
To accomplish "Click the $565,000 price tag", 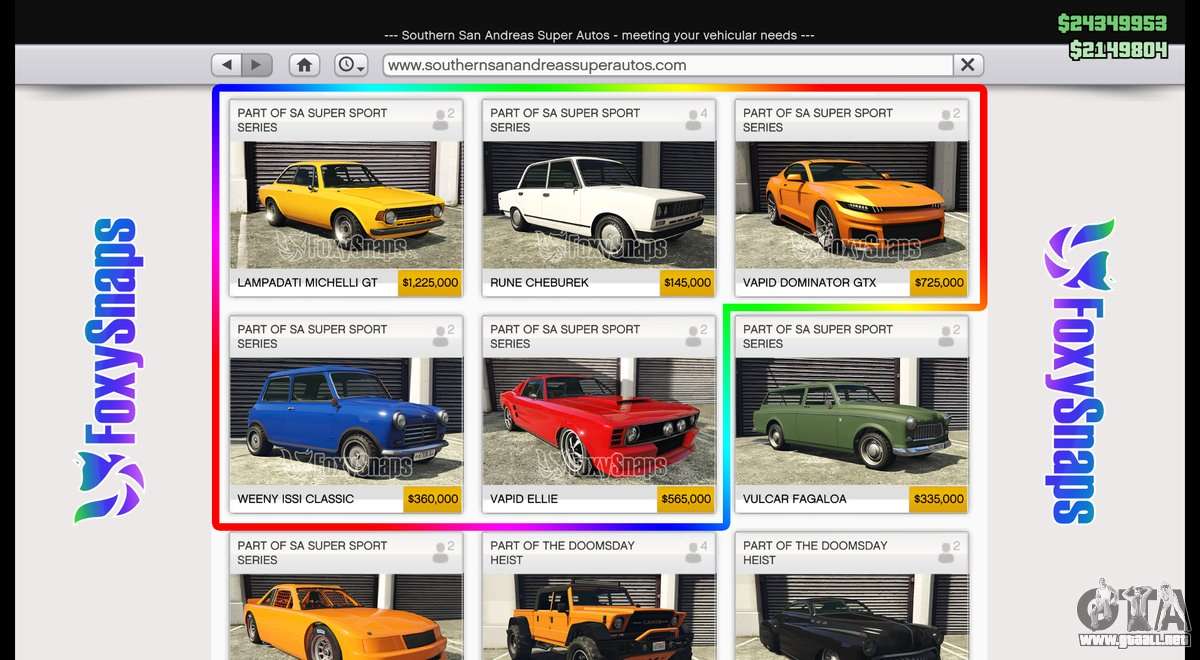I will [686, 499].
